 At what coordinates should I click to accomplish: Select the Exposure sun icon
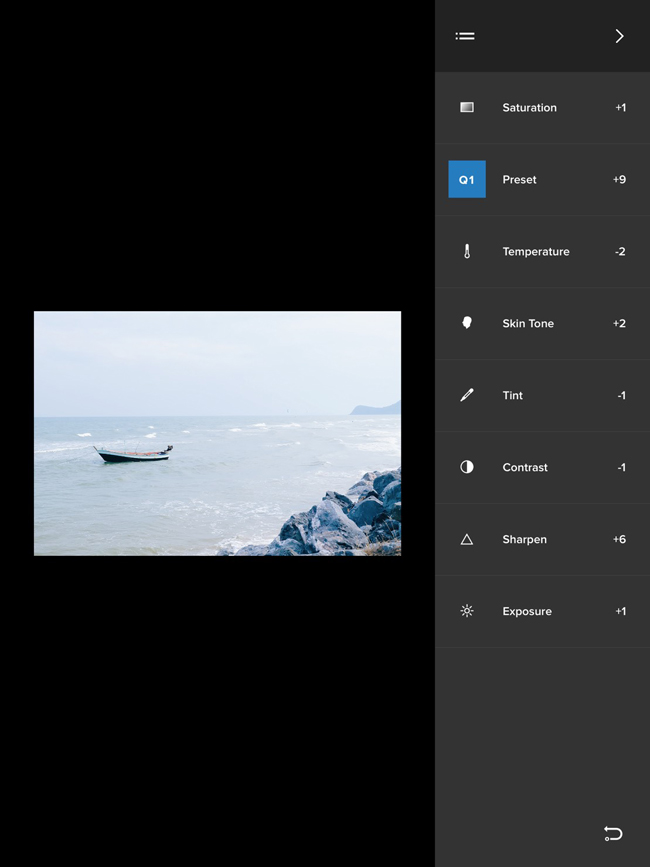467,611
